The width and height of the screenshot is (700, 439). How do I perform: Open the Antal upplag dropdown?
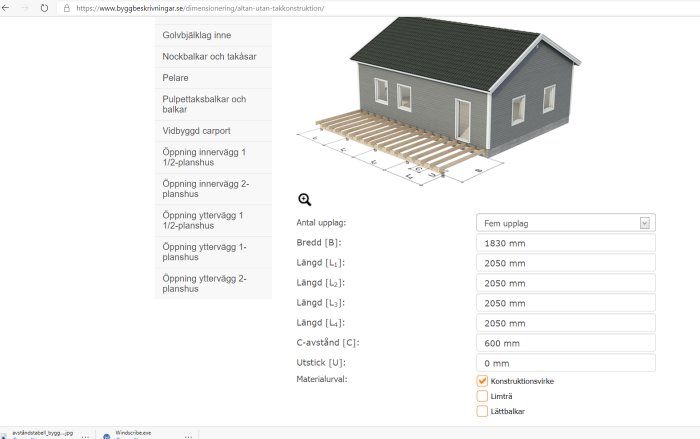566,223
